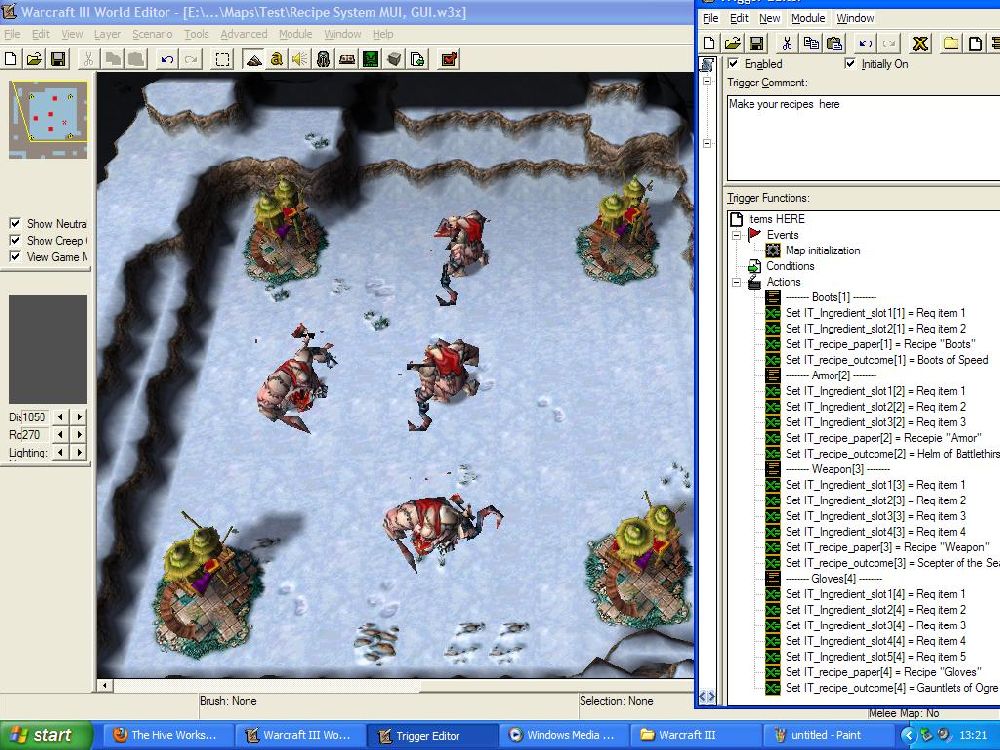Open the Terrain Editor module icon
This screenshot has height=750, width=1000.
[x=253, y=59]
